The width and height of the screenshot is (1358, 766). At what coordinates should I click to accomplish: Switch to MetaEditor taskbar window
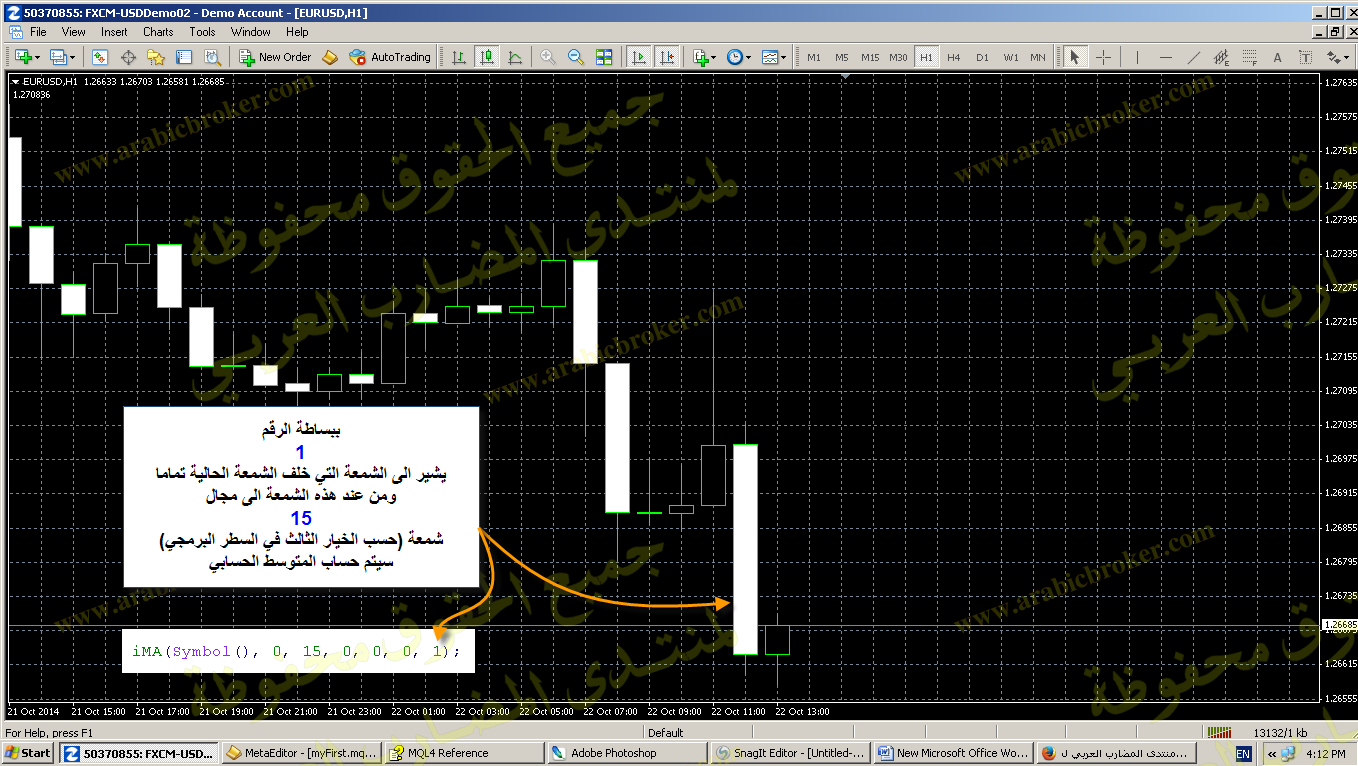(302, 753)
